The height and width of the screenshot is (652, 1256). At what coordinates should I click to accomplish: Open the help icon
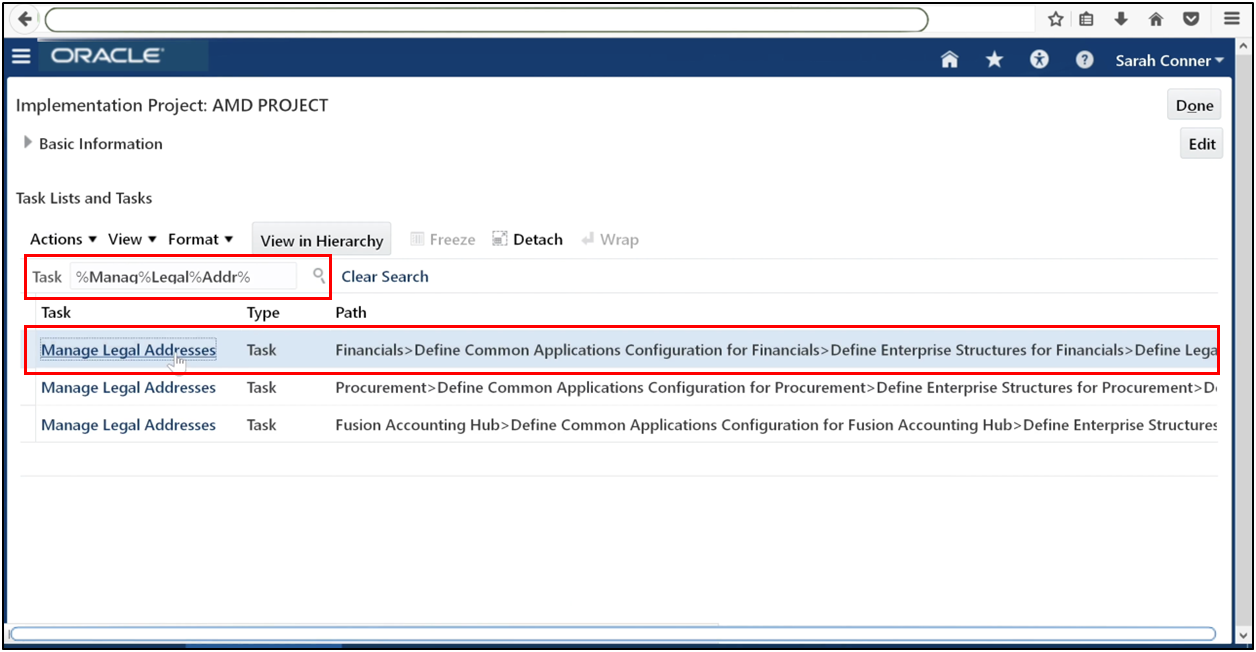1084,60
